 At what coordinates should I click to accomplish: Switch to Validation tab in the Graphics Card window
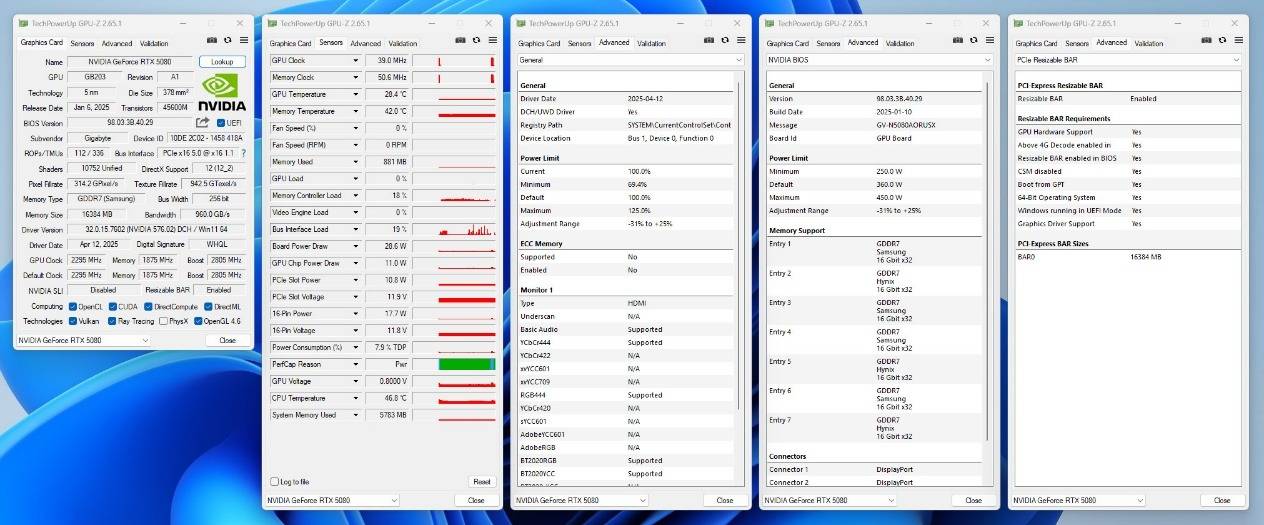click(154, 43)
